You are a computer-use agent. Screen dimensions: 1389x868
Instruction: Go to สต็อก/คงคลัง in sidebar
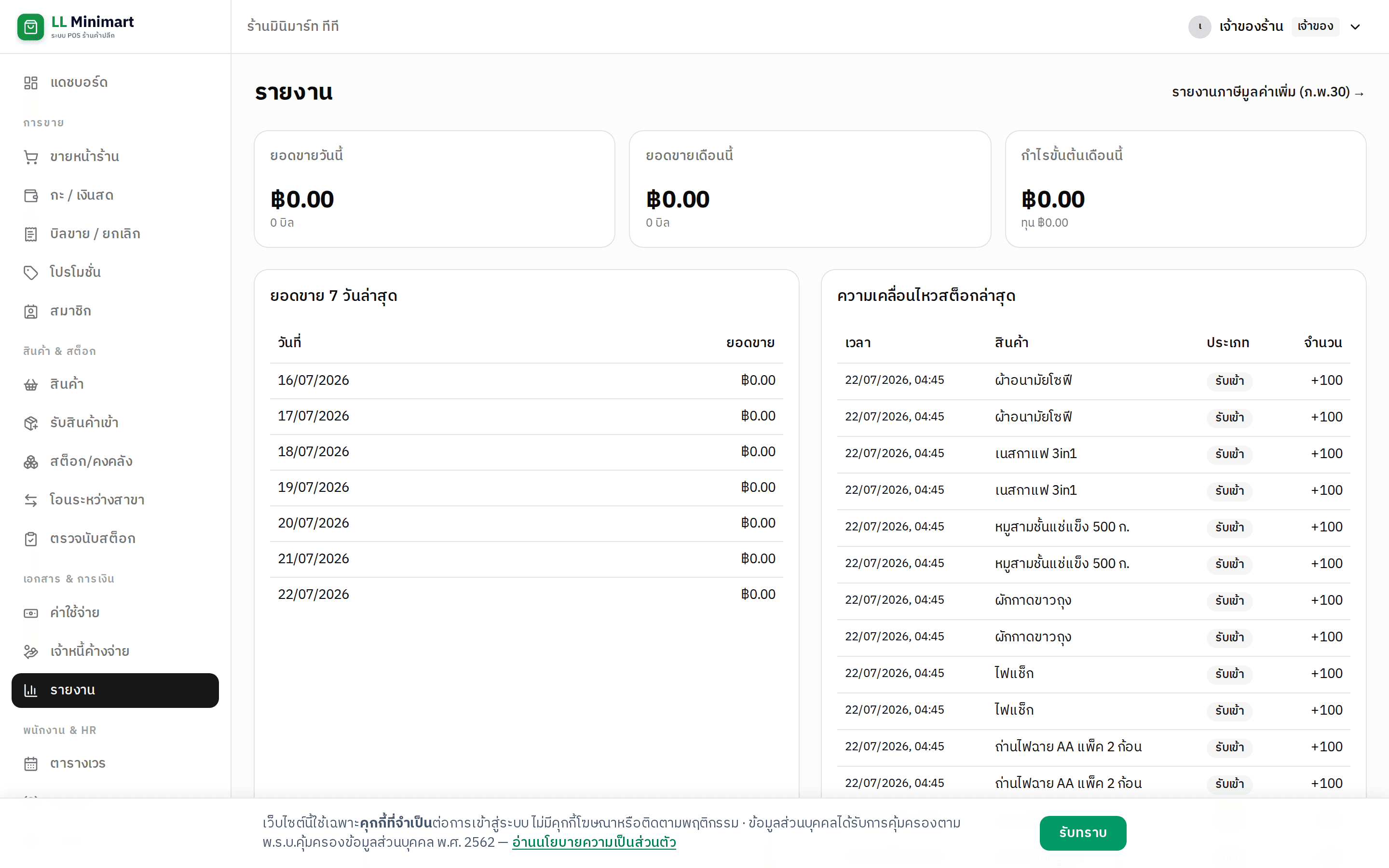tap(115, 461)
